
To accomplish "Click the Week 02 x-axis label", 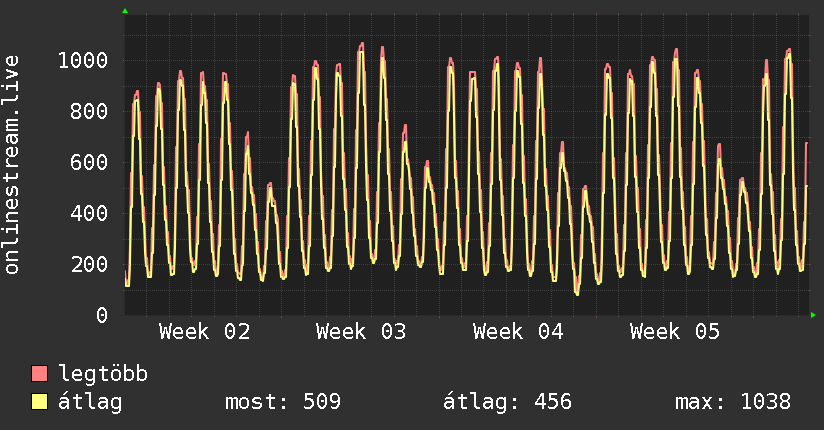I will tap(204, 332).
